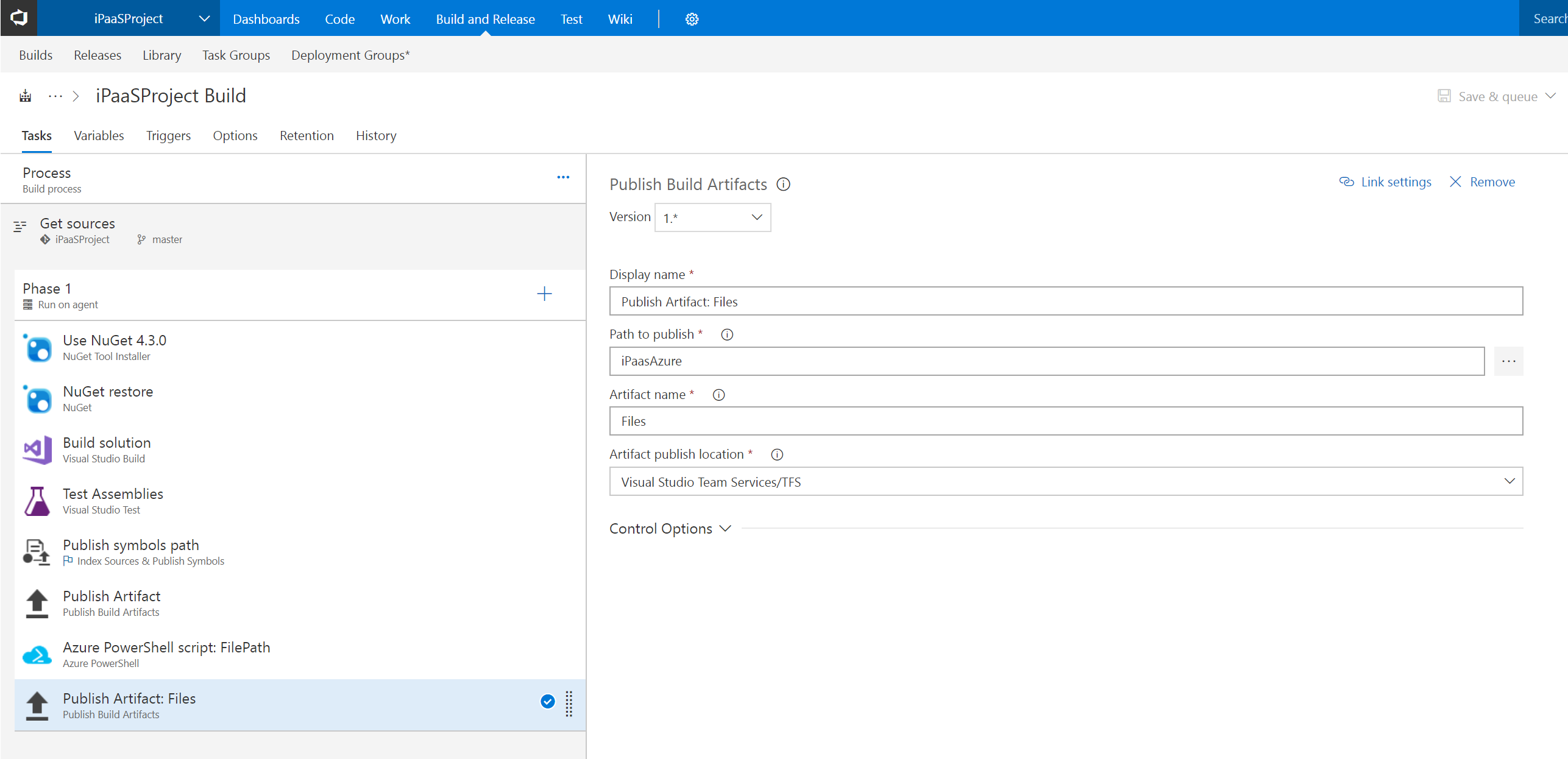Image resolution: width=1568 pixels, height=759 pixels.
Task: Click the Azure PowerShell script icon
Action: point(37,655)
